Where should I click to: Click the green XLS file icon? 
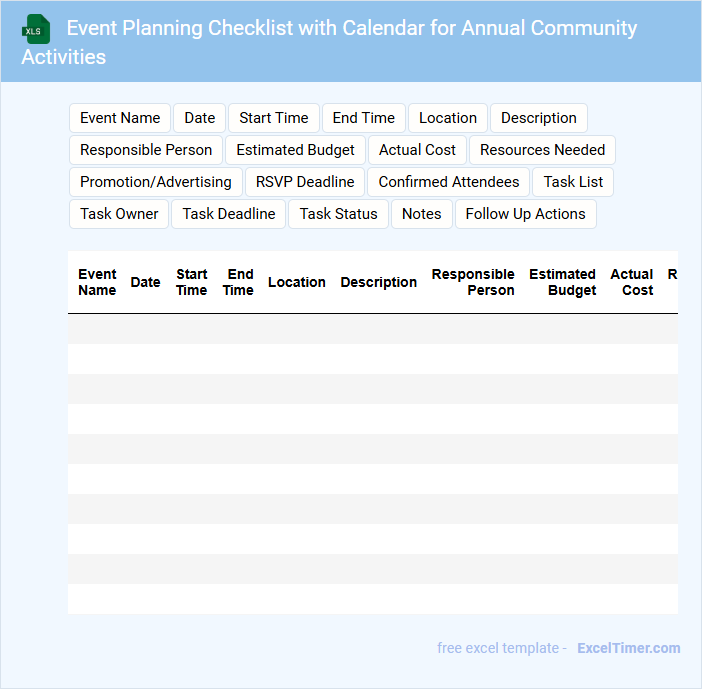point(37,29)
